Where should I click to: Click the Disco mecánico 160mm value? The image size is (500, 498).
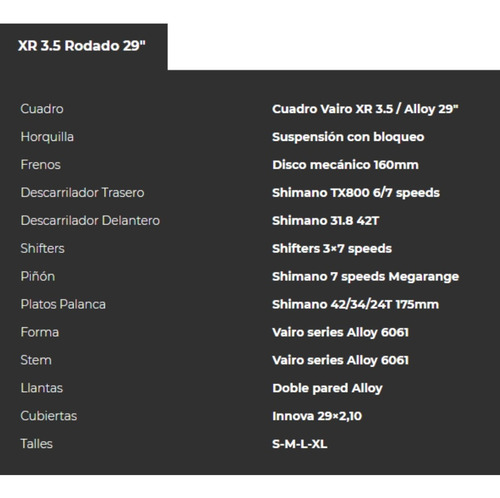[345, 165]
